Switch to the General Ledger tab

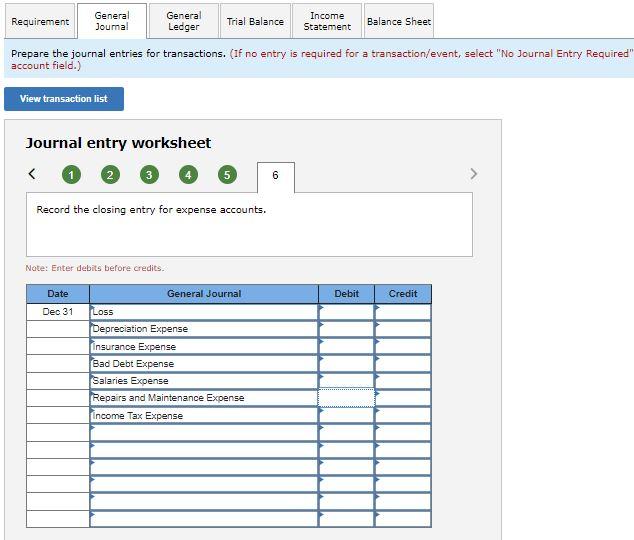coord(184,21)
